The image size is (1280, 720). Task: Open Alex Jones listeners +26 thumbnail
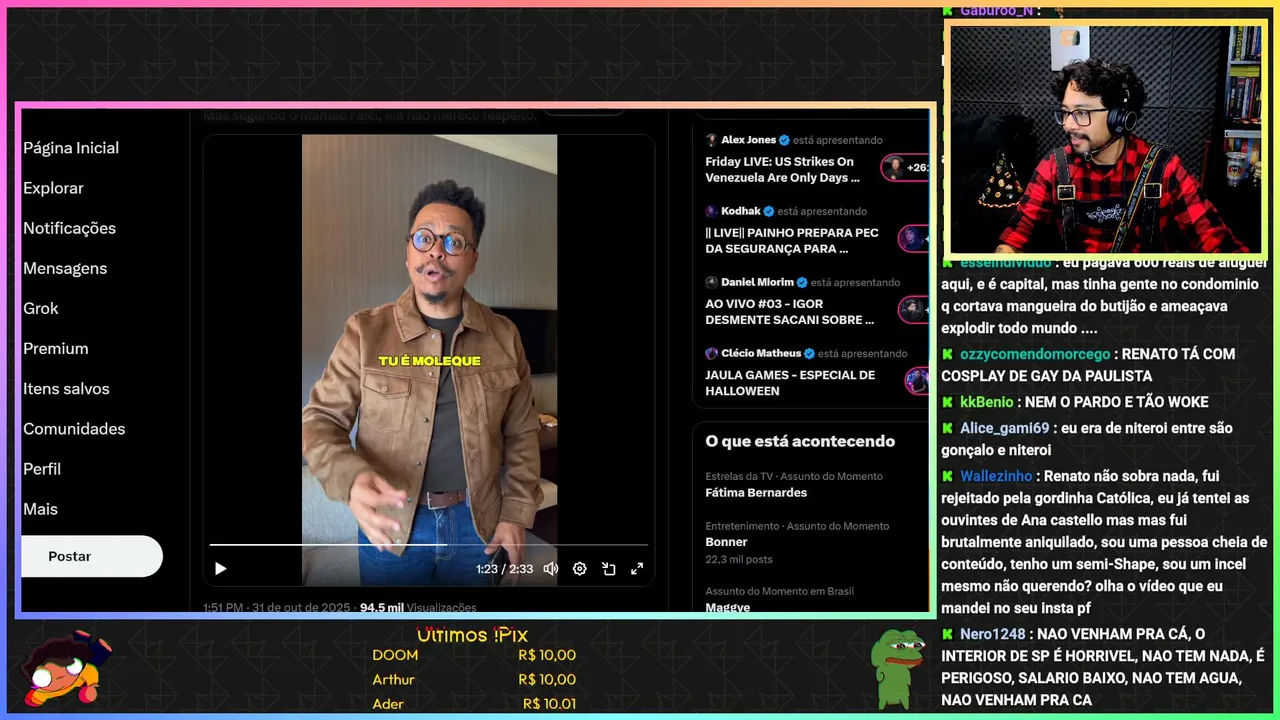[905, 167]
